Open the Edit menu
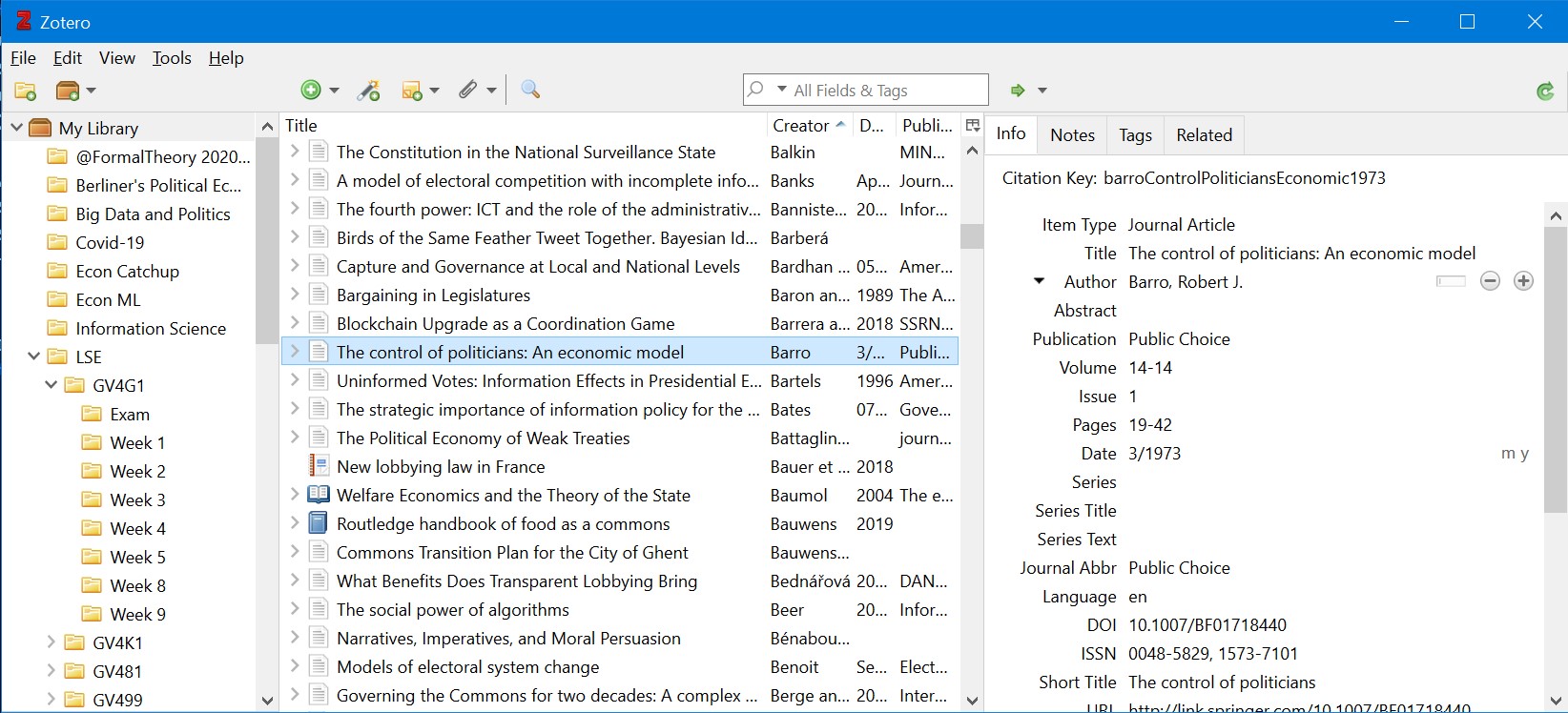The image size is (1568, 713). [x=68, y=58]
